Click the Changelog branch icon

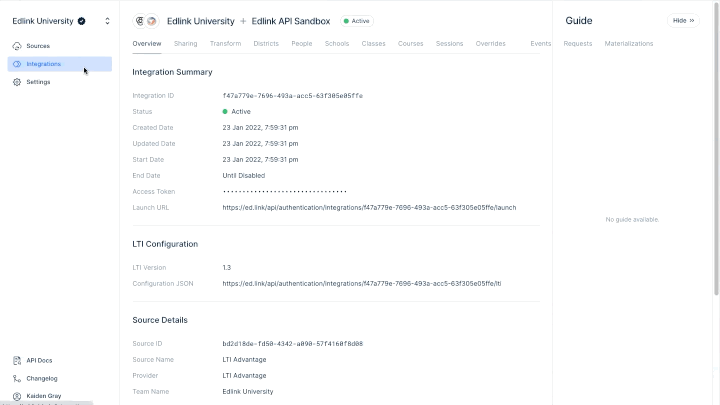[17, 378]
